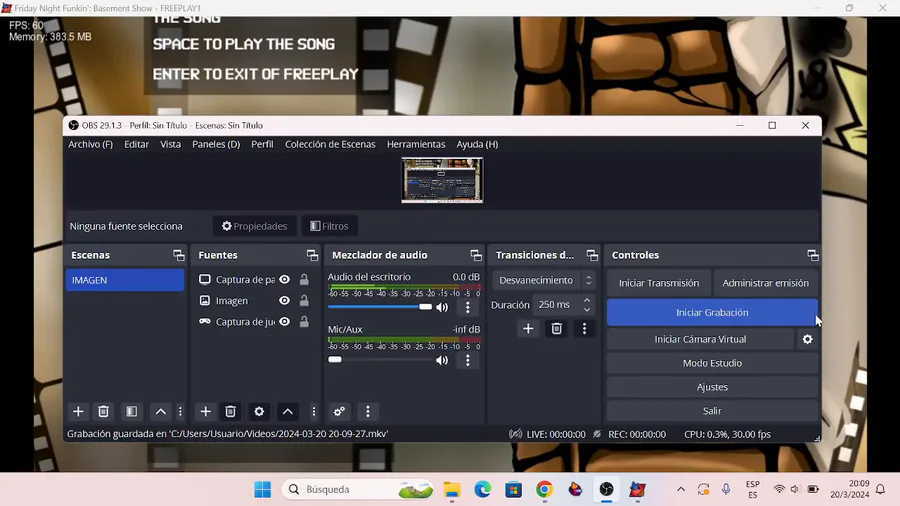The height and width of the screenshot is (506, 900).
Task: Select the IMAGEN scene
Action: pyautogui.click(x=125, y=280)
